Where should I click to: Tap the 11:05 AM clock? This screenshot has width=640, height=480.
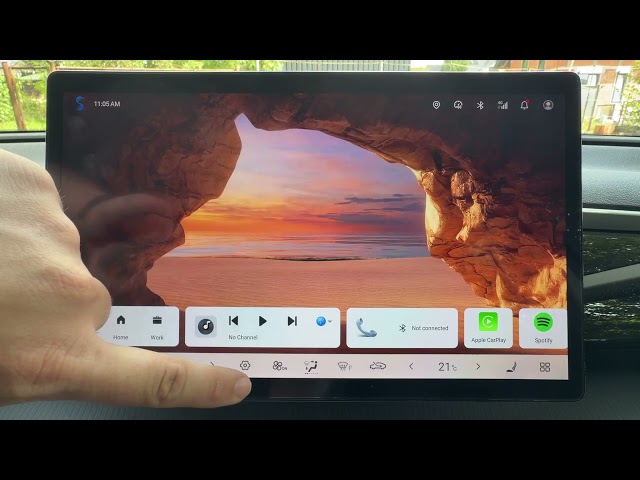(107, 104)
